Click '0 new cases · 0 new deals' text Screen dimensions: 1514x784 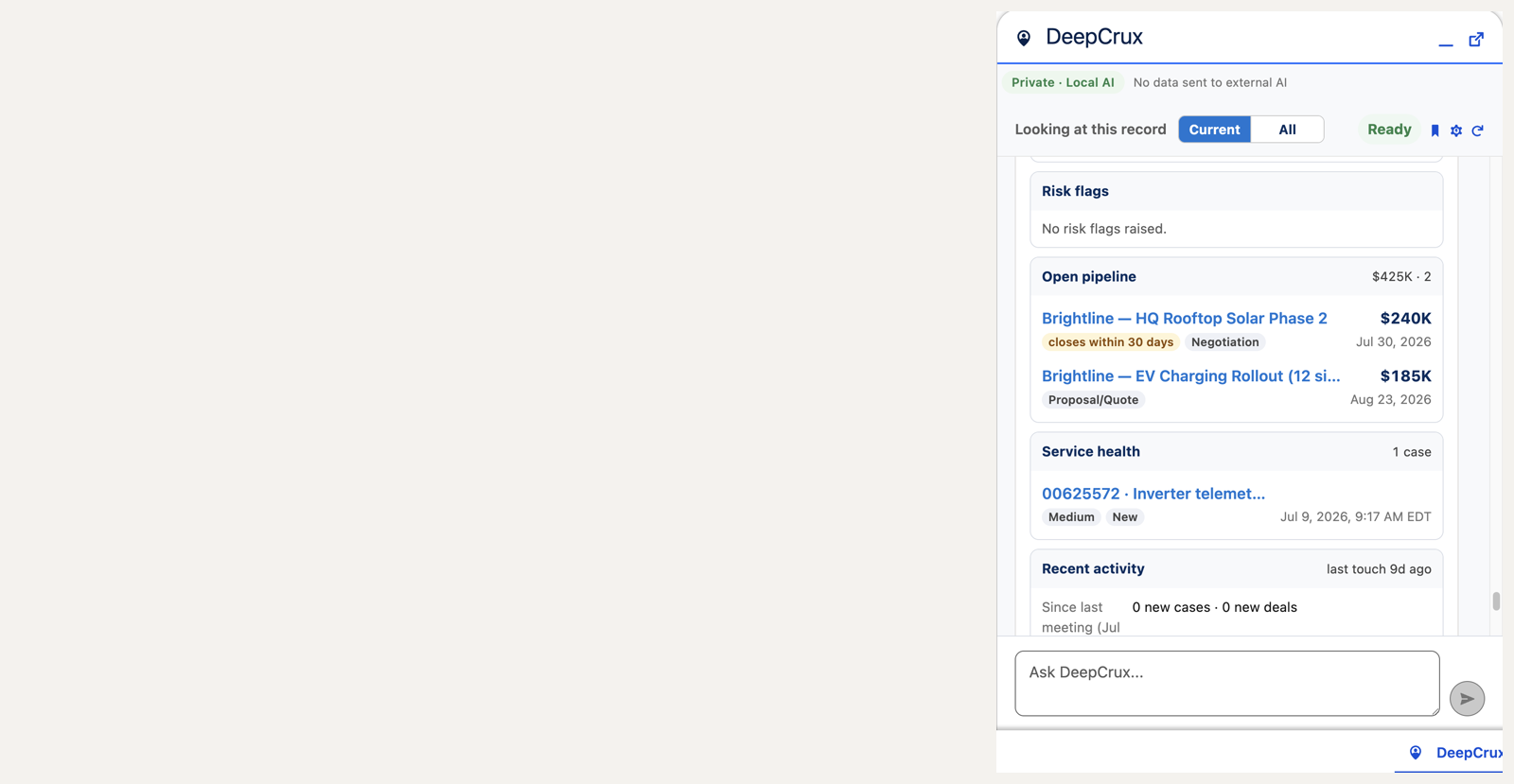(1214, 607)
